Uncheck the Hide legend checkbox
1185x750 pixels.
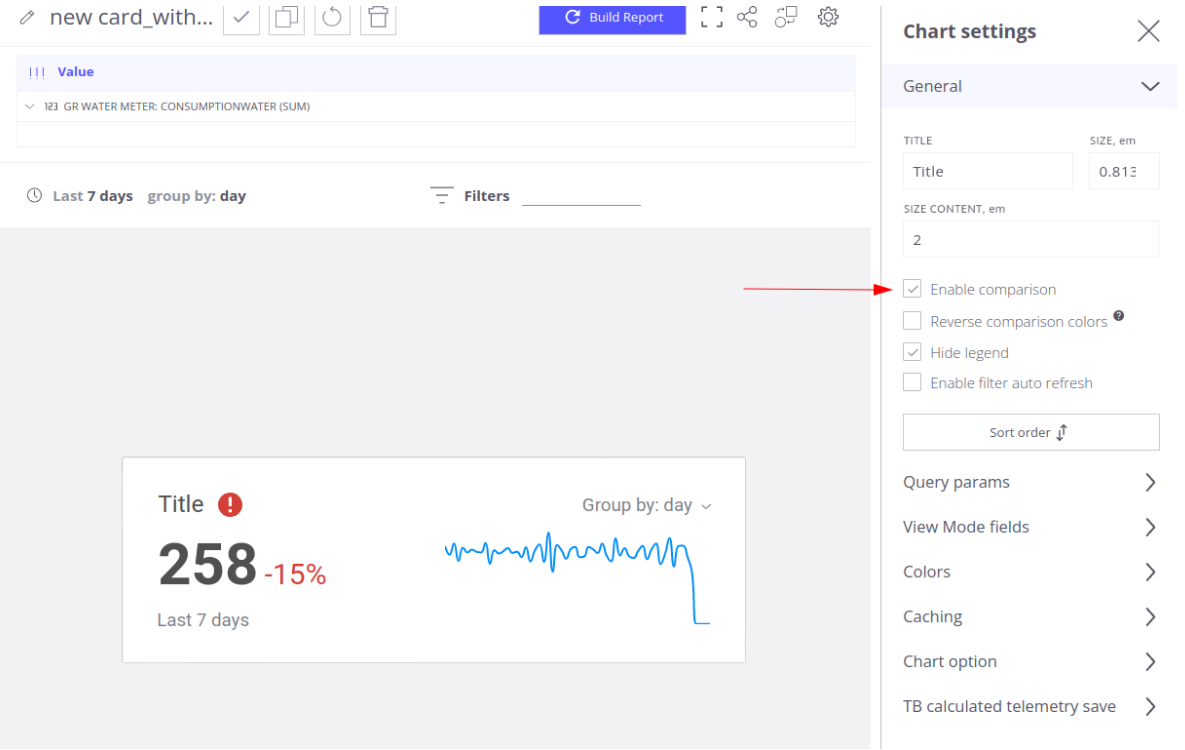pos(912,352)
